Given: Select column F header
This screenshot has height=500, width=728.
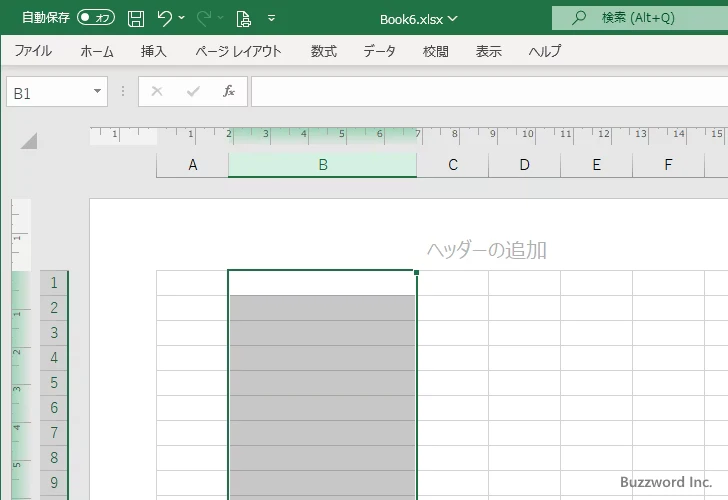Looking at the screenshot, I should point(669,165).
